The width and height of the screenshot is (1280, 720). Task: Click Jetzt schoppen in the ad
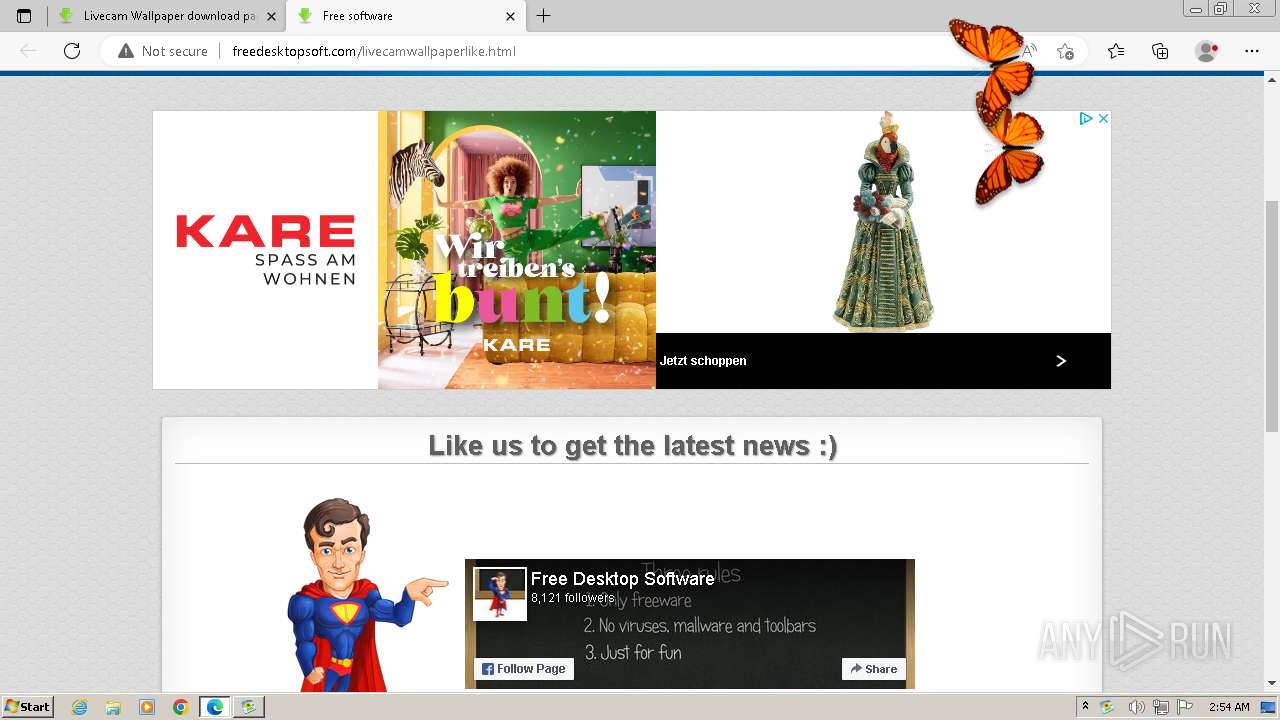pos(703,361)
